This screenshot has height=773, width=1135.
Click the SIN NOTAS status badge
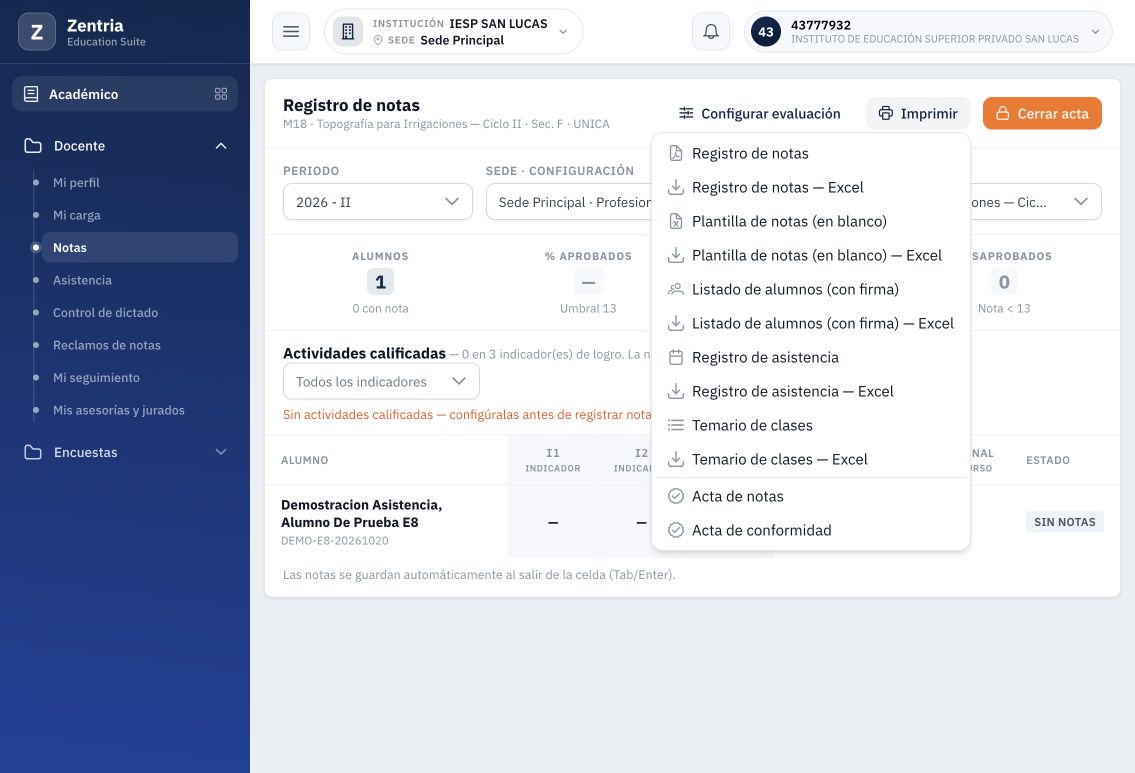pos(1065,522)
